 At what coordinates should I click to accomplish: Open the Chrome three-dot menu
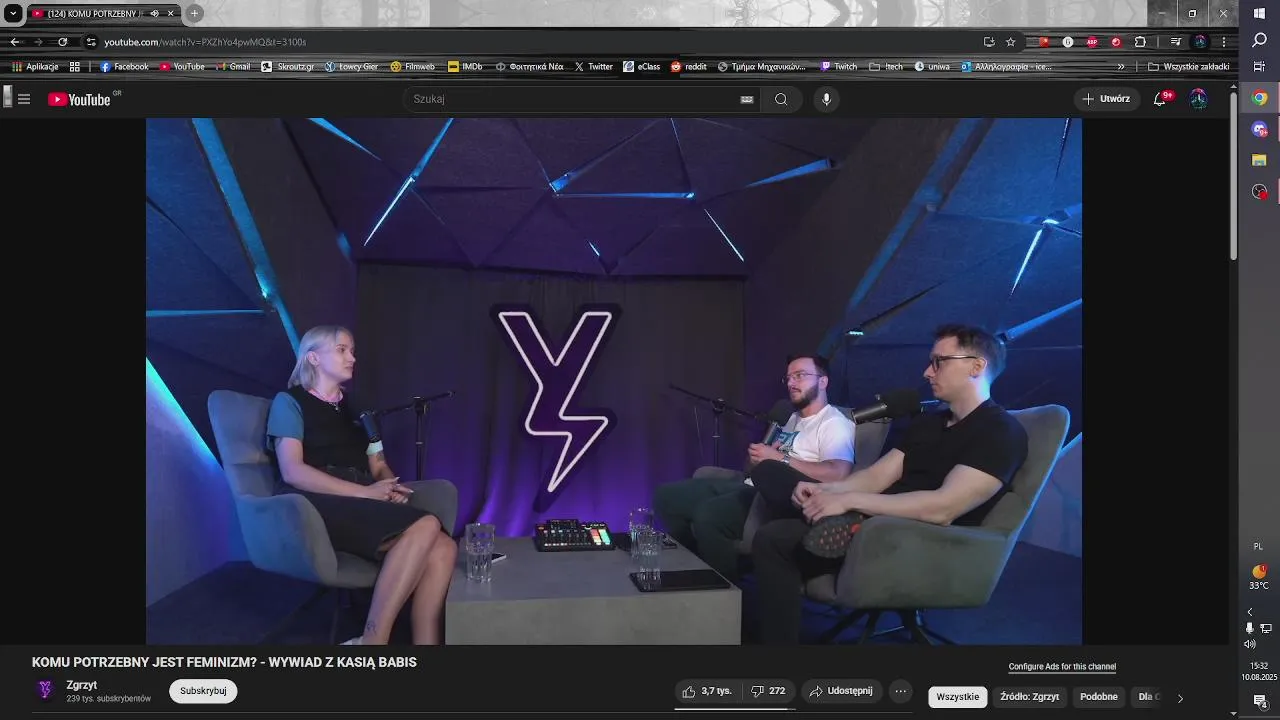[x=1224, y=42]
